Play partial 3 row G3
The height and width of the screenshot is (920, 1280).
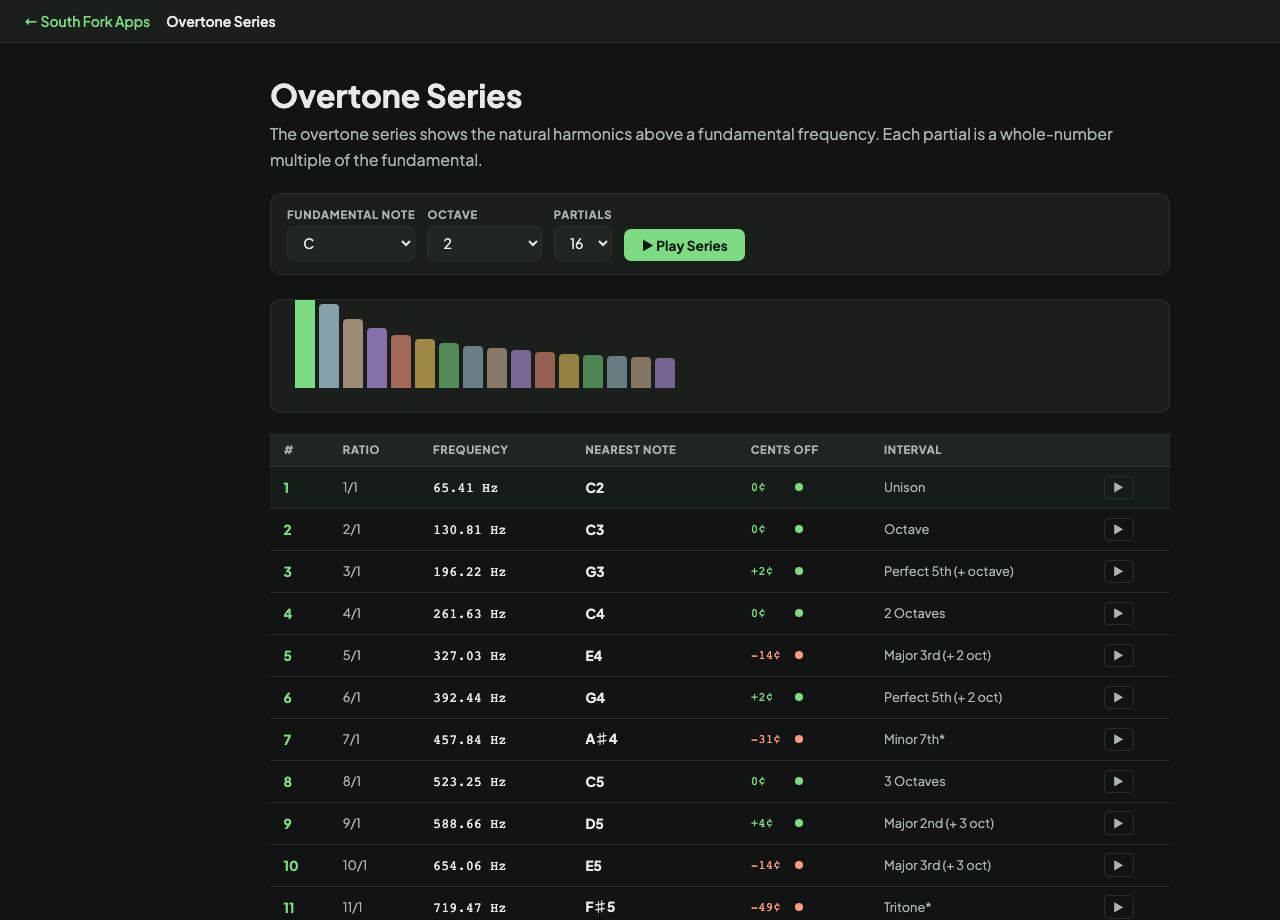click(x=1118, y=571)
